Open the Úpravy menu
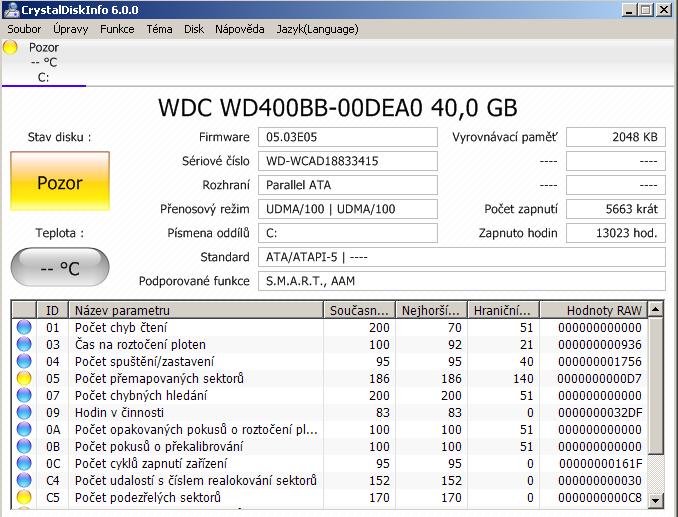 click(70, 29)
